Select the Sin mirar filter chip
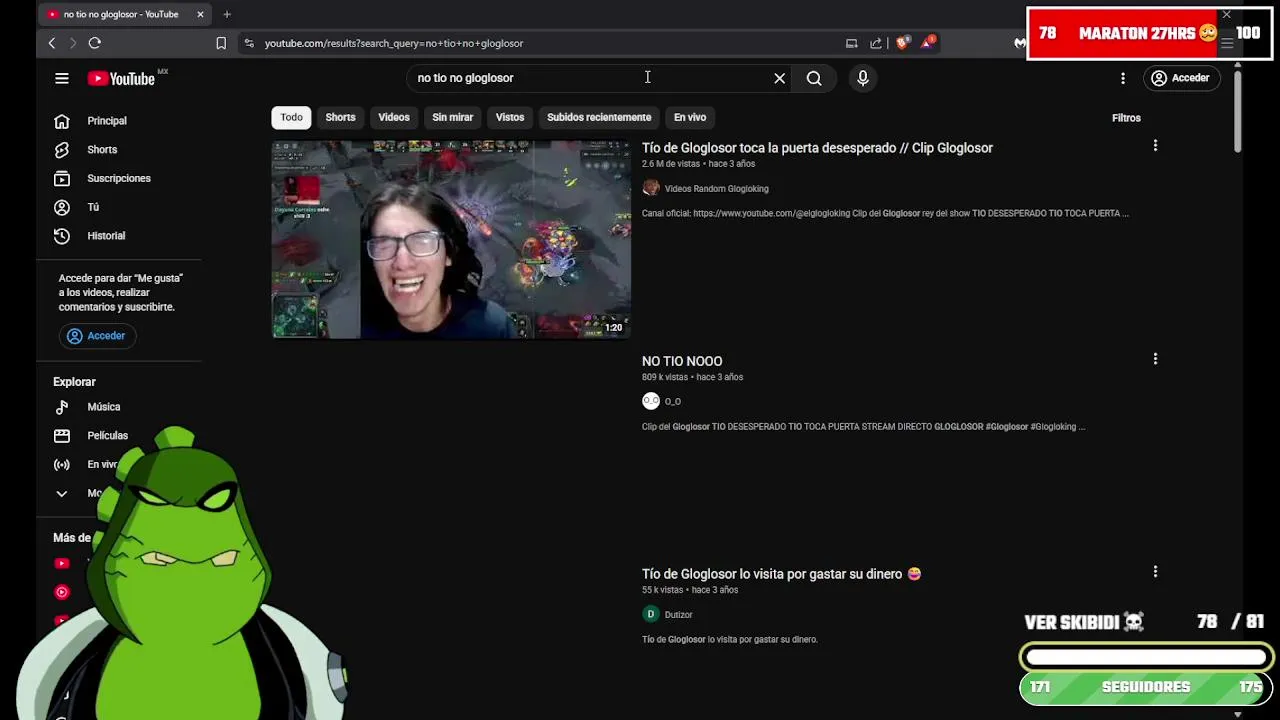 (x=452, y=117)
